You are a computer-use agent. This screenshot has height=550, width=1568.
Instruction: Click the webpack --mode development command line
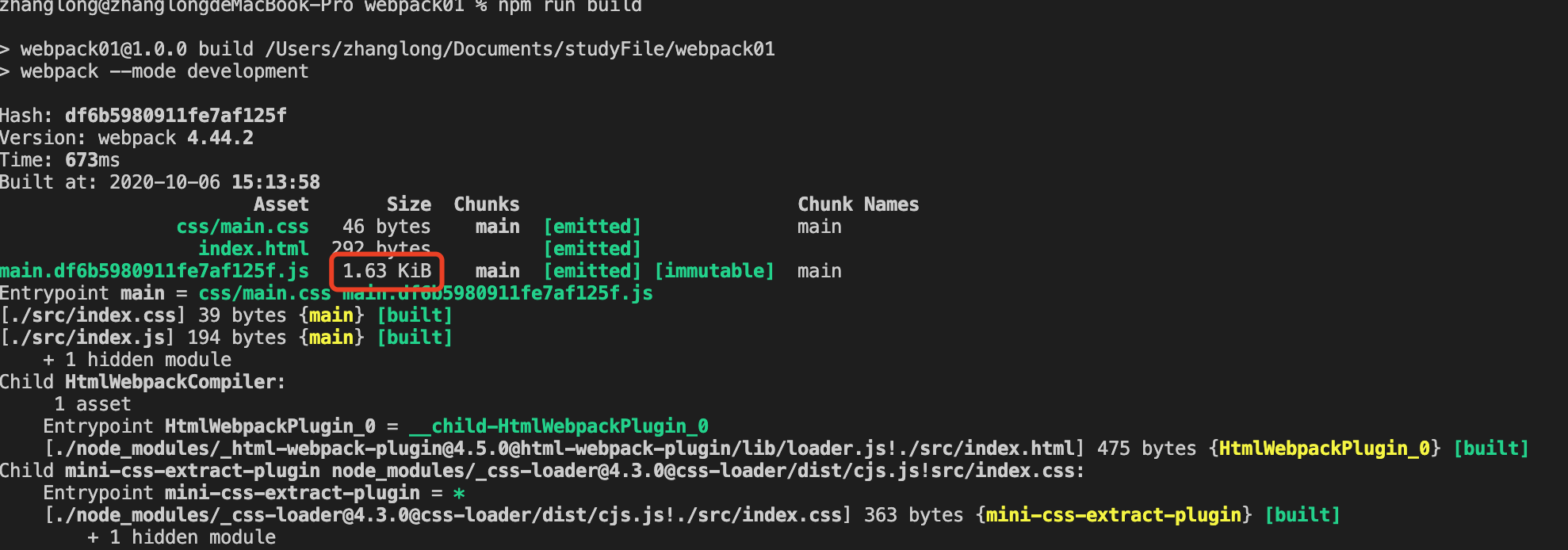tap(164, 71)
